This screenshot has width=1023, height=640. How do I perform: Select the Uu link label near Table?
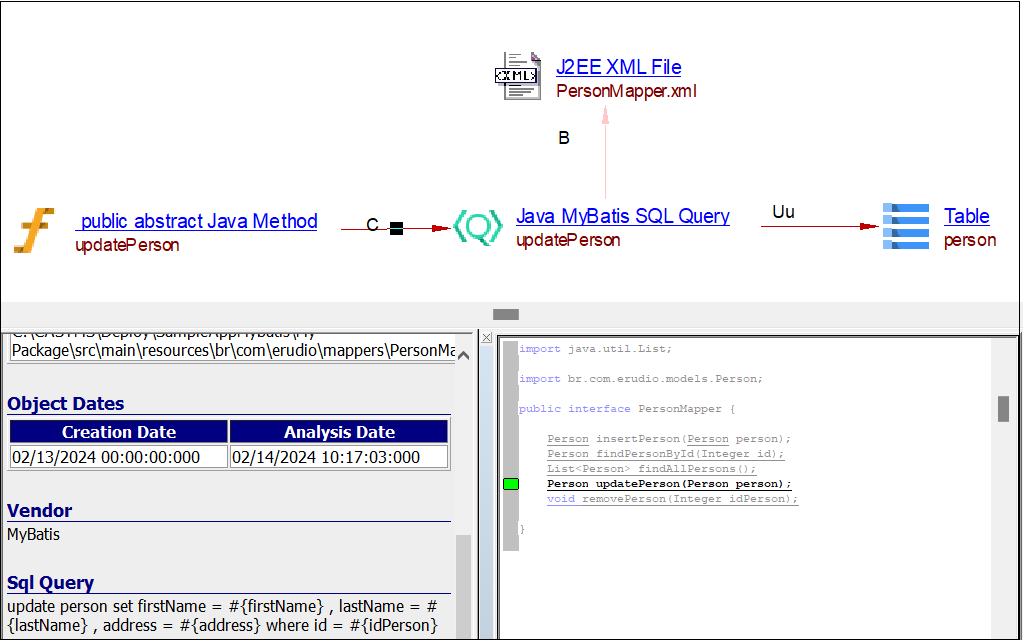point(783,212)
